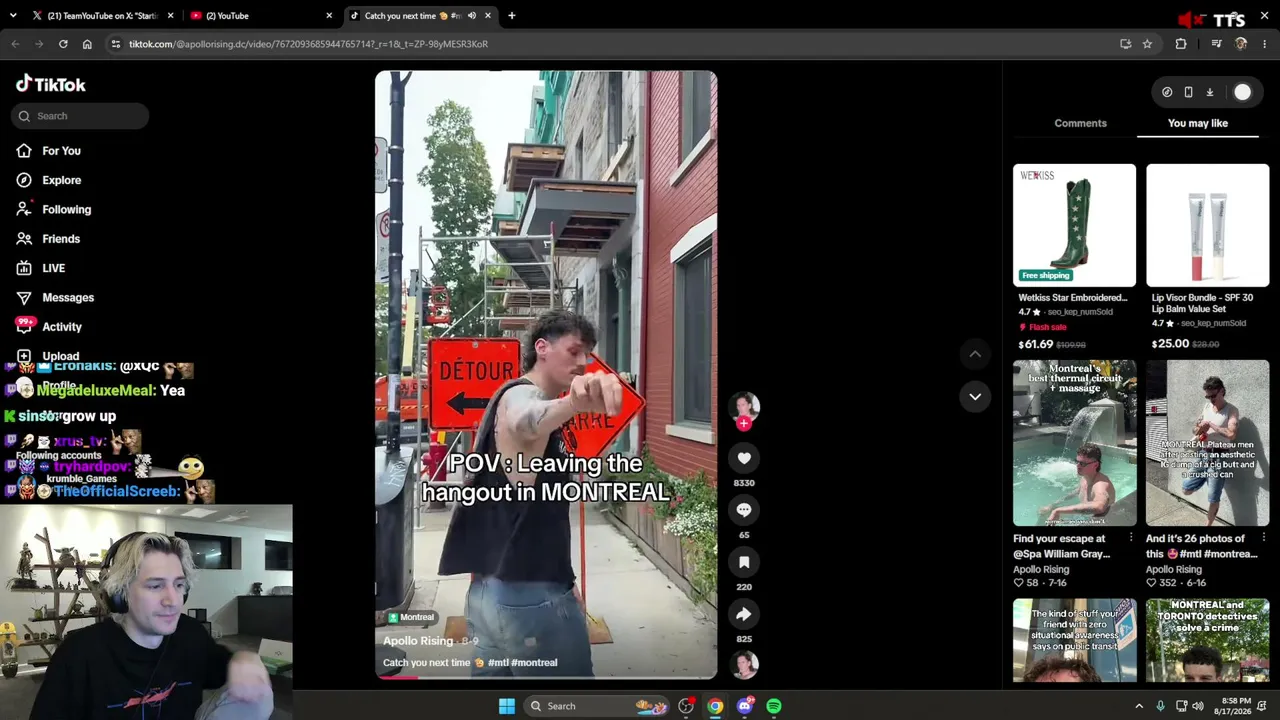Share the video with the arrow icon

[x=744, y=614]
